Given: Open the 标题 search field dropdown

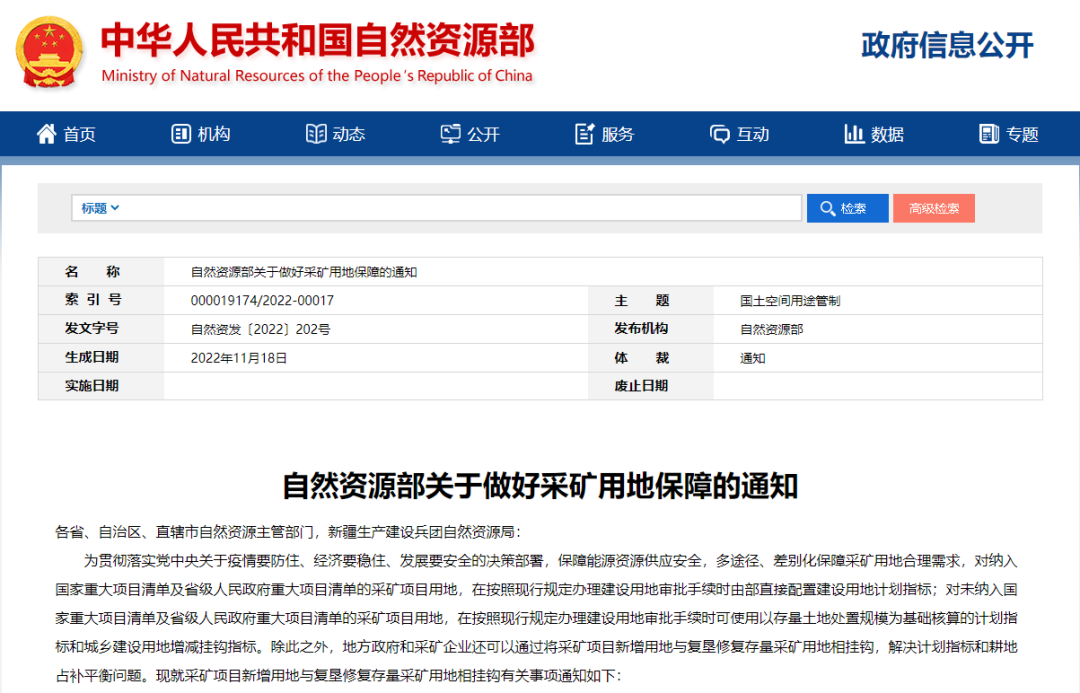Looking at the screenshot, I should click(101, 208).
